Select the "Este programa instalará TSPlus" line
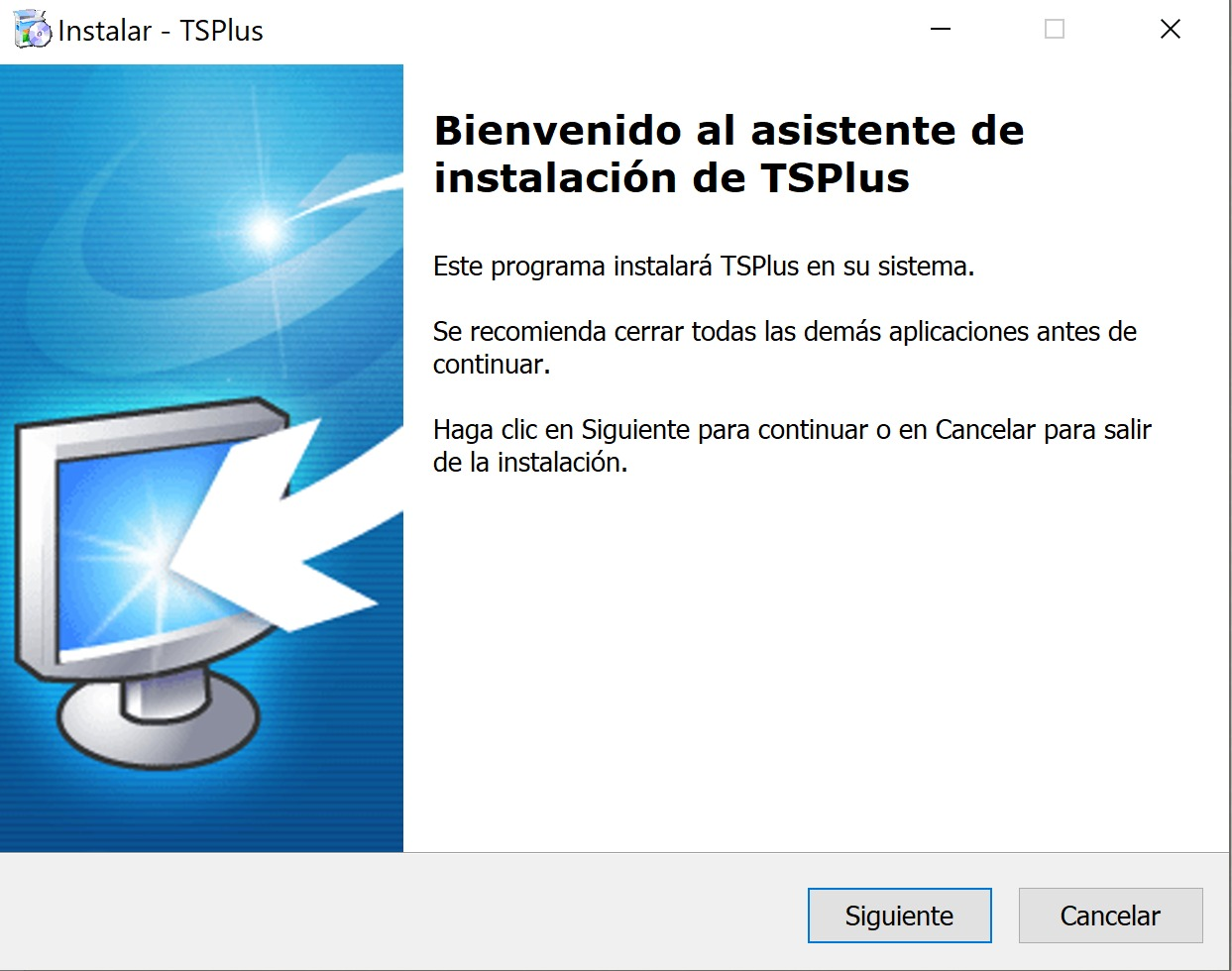1232x971 pixels. coord(704,267)
